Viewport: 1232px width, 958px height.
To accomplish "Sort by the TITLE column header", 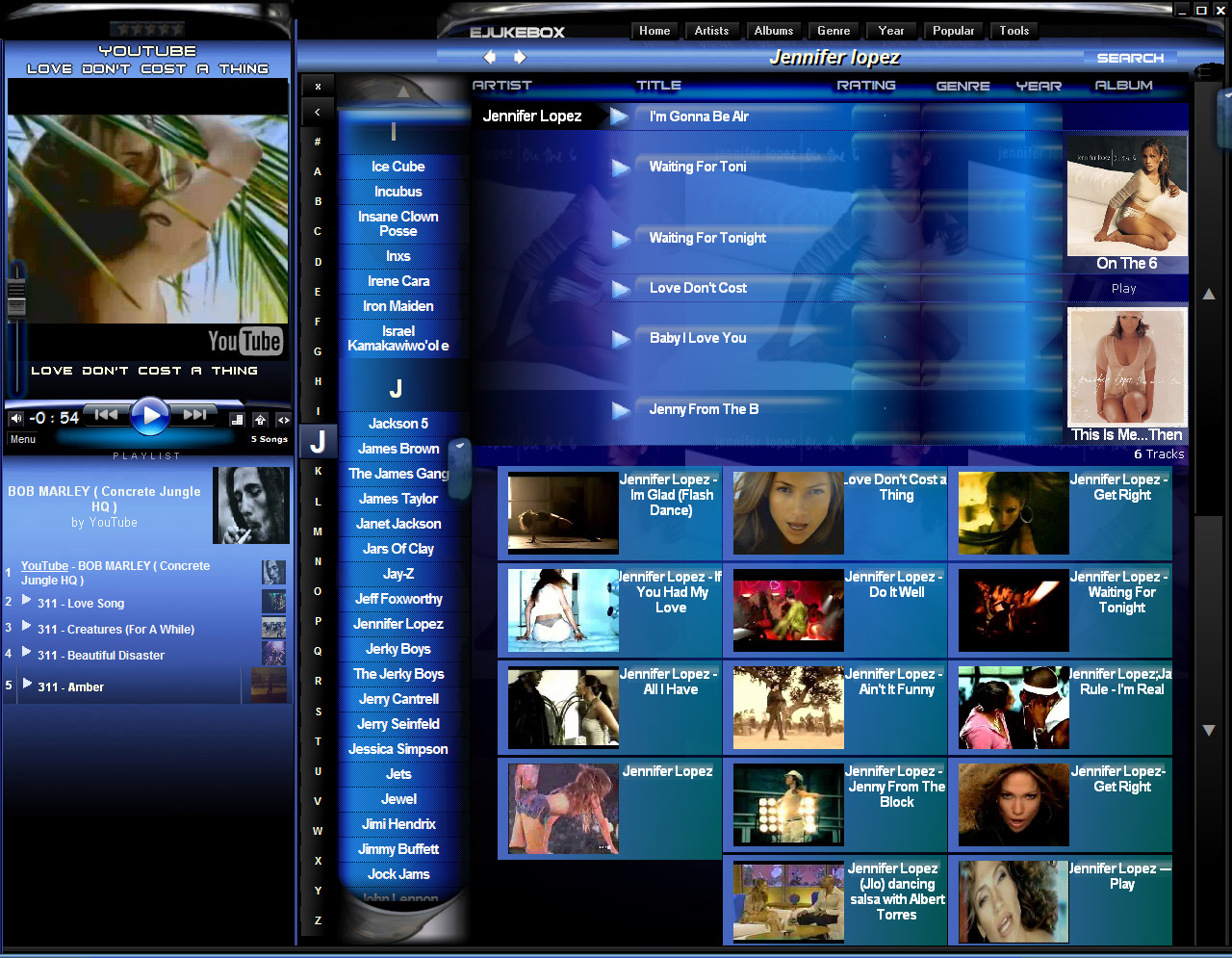I will click(x=658, y=86).
